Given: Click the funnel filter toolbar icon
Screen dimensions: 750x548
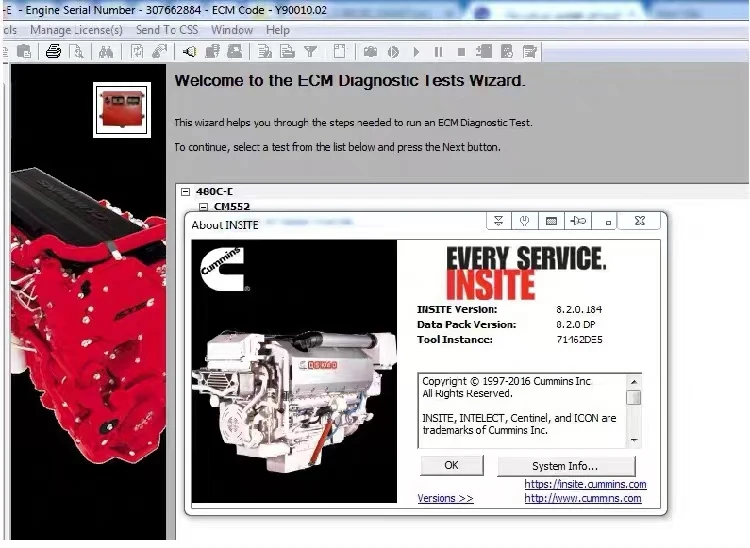Looking at the screenshot, I should click(x=310, y=51).
